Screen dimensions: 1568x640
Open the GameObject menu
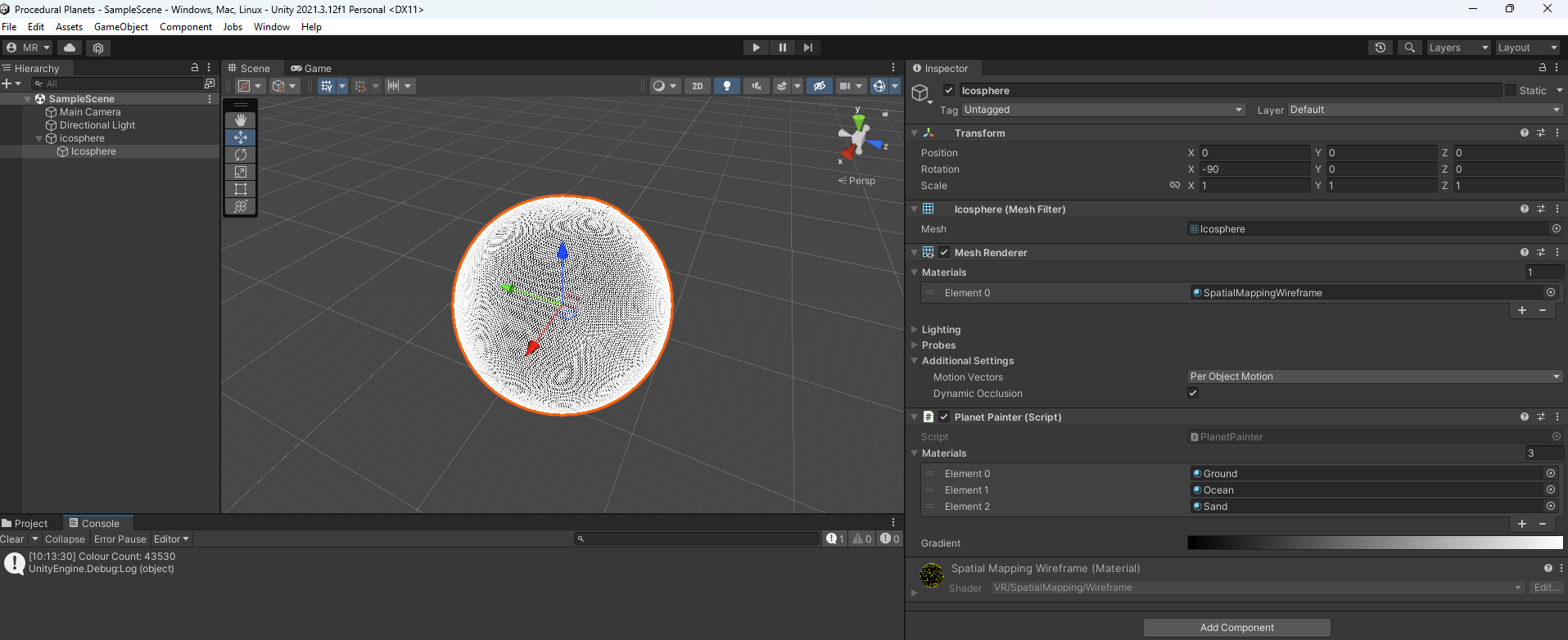(121, 27)
